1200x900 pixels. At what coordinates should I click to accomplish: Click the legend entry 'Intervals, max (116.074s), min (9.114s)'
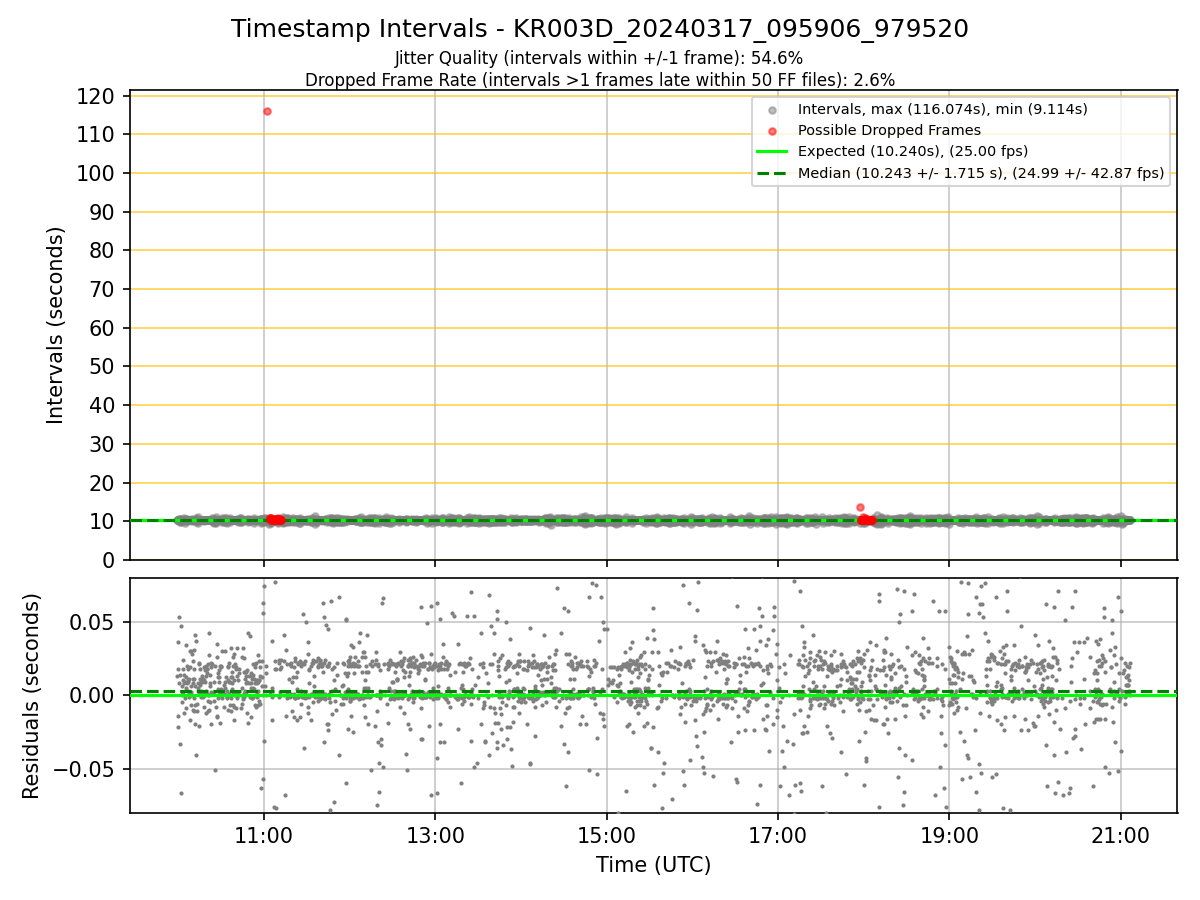(x=942, y=109)
